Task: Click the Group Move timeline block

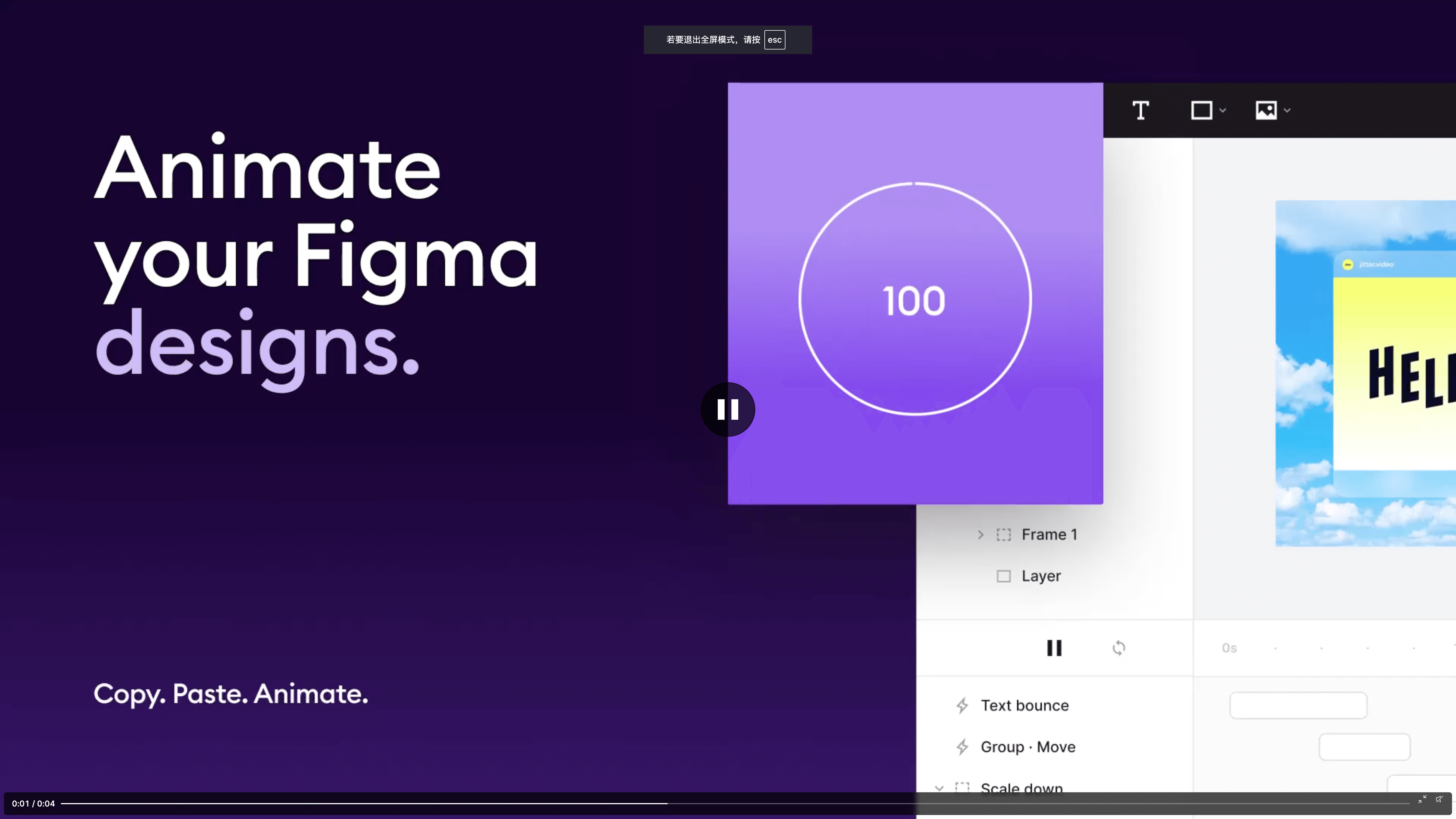Action: [x=1364, y=747]
